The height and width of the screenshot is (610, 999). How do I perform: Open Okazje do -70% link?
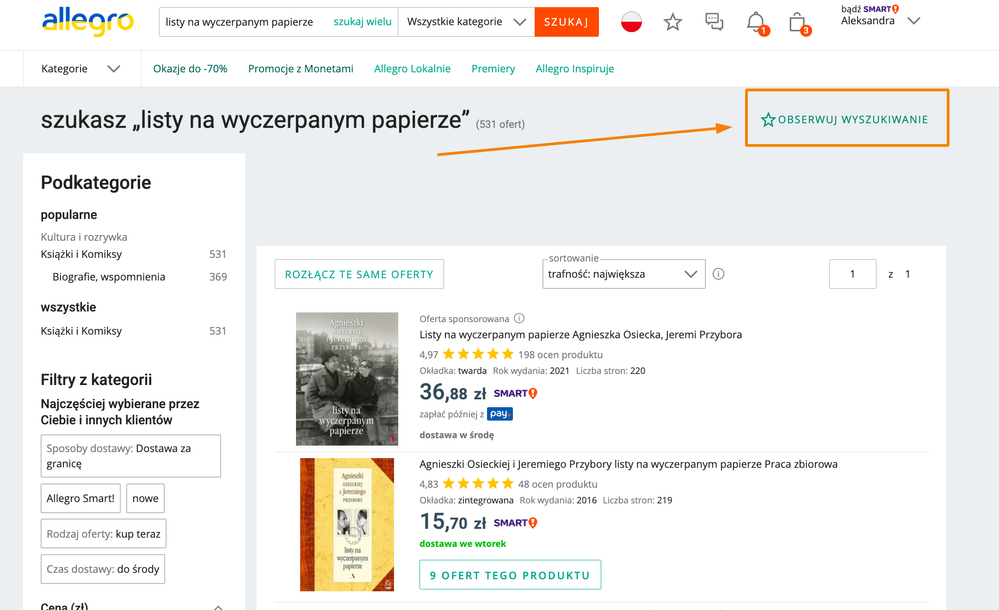[x=190, y=69]
